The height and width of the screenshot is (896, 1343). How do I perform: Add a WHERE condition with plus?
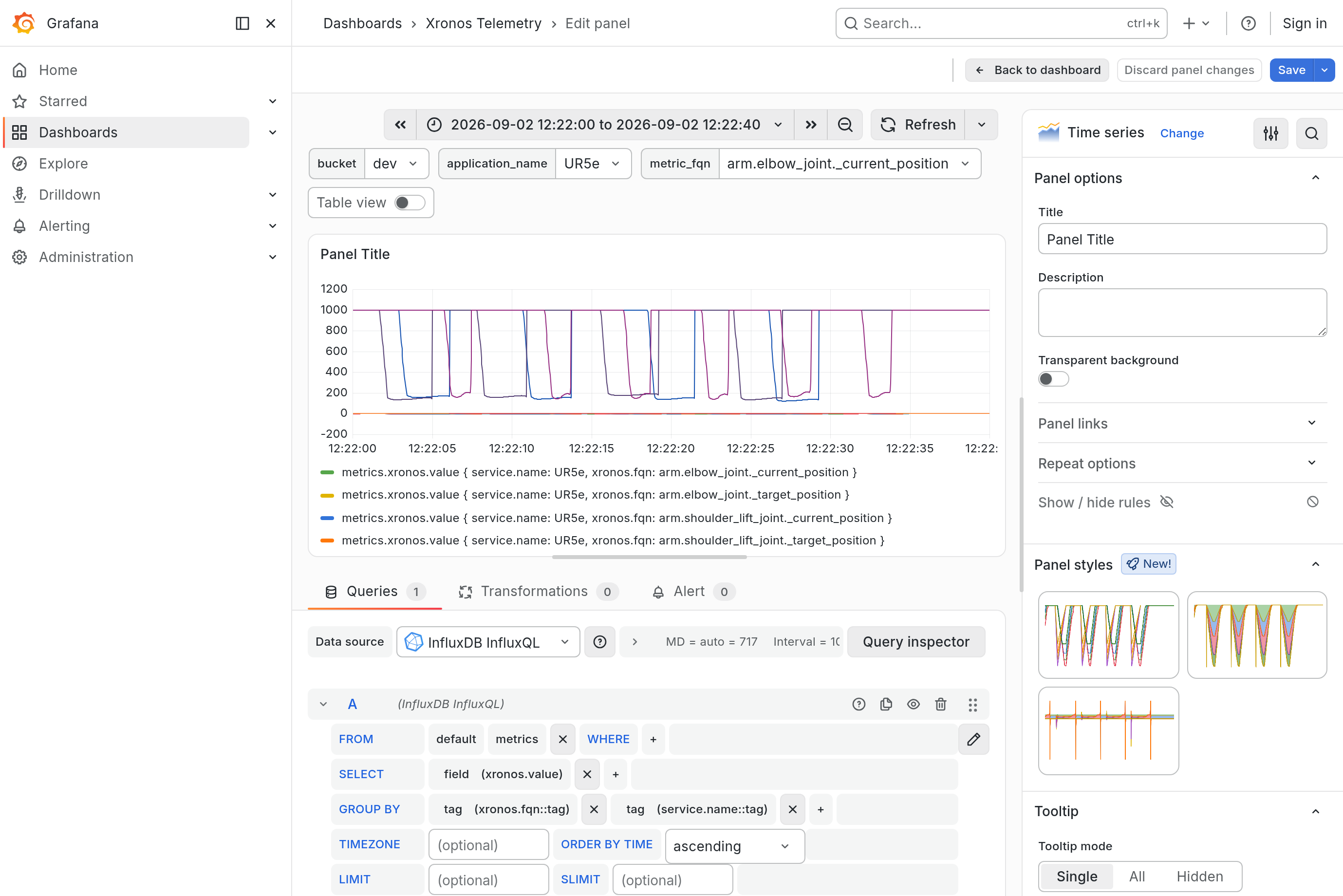(x=653, y=739)
